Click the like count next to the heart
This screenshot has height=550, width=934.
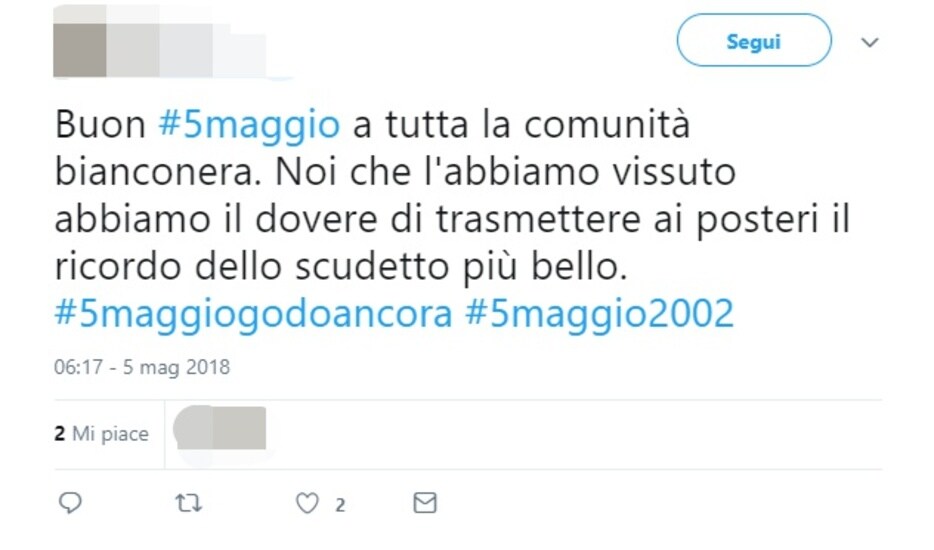click(340, 505)
